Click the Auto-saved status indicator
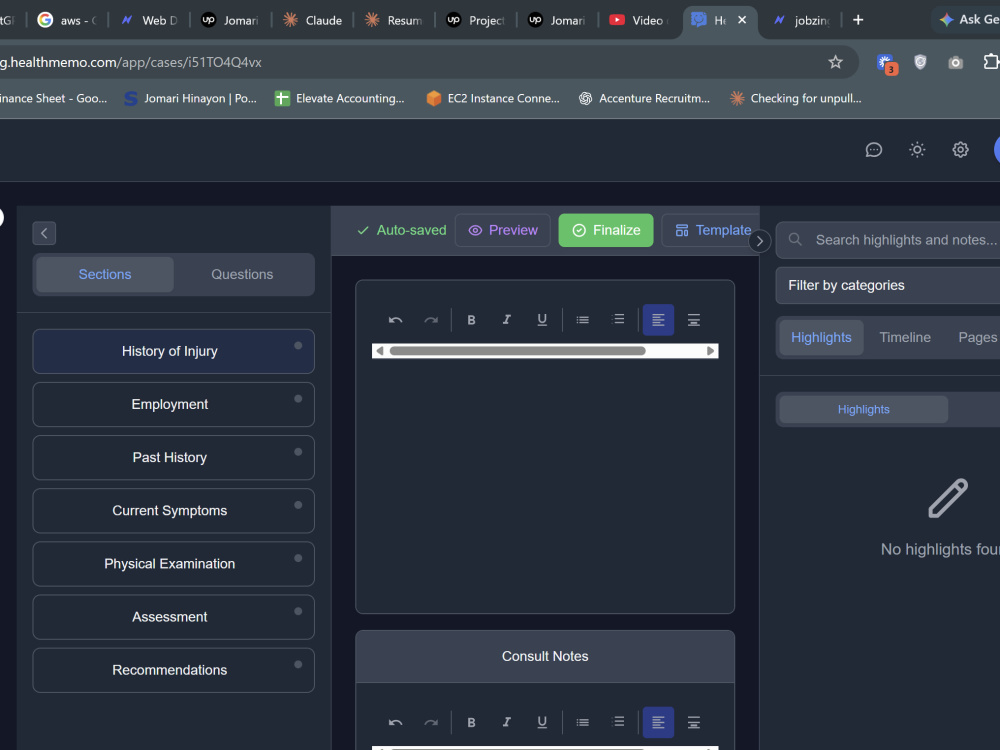Screen dimensions: 1000x750 (x=402, y=230)
